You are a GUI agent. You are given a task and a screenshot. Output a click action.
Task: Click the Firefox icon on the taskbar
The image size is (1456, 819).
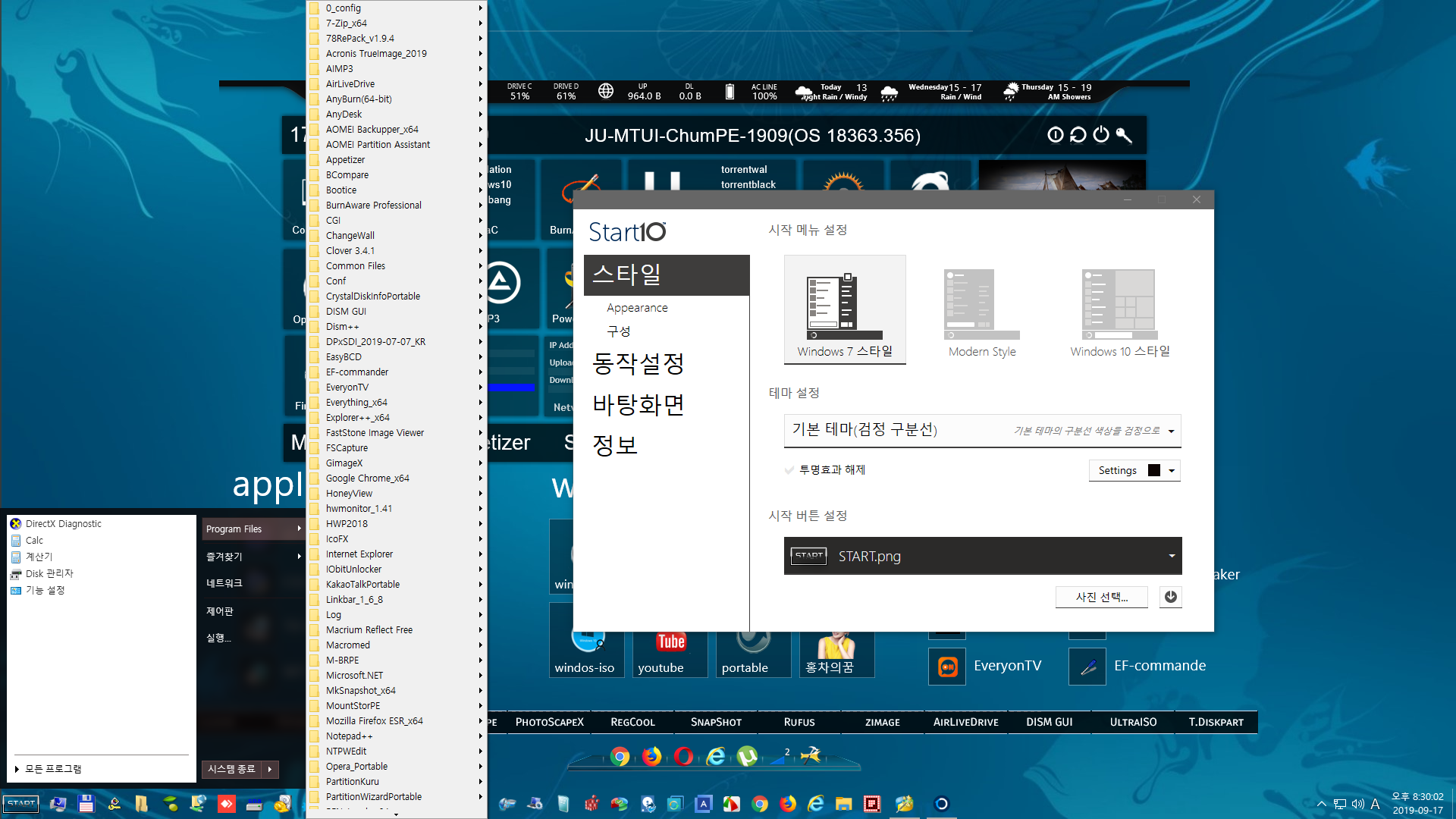[x=788, y=804]
